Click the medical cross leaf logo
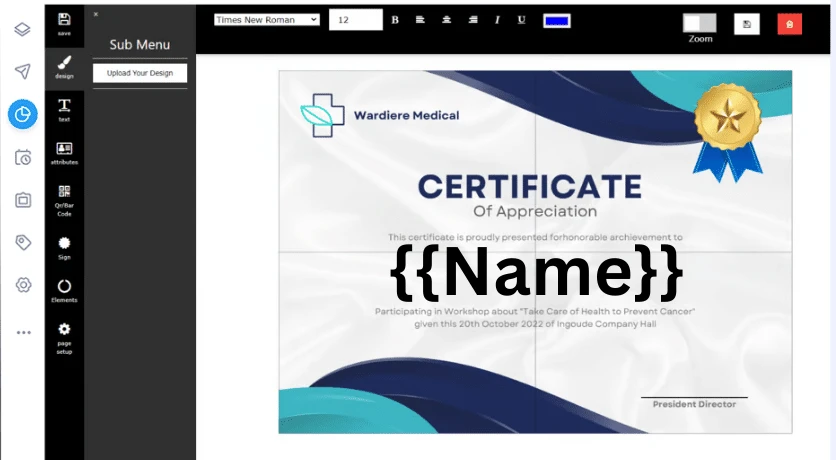The image size is (836, 460). click(323, 115)
